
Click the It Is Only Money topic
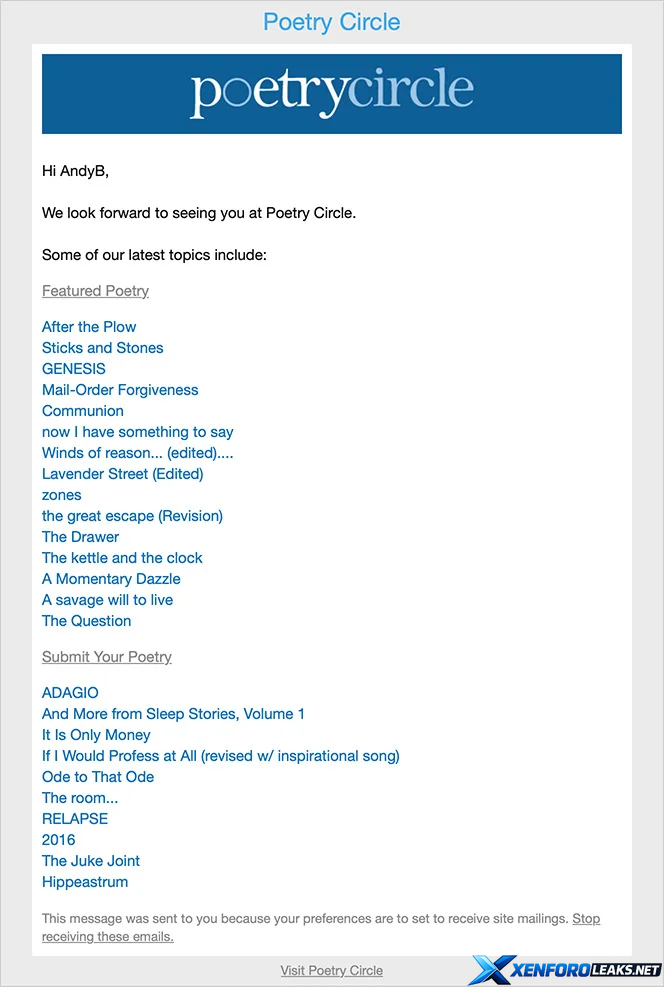tap(96, 735)
